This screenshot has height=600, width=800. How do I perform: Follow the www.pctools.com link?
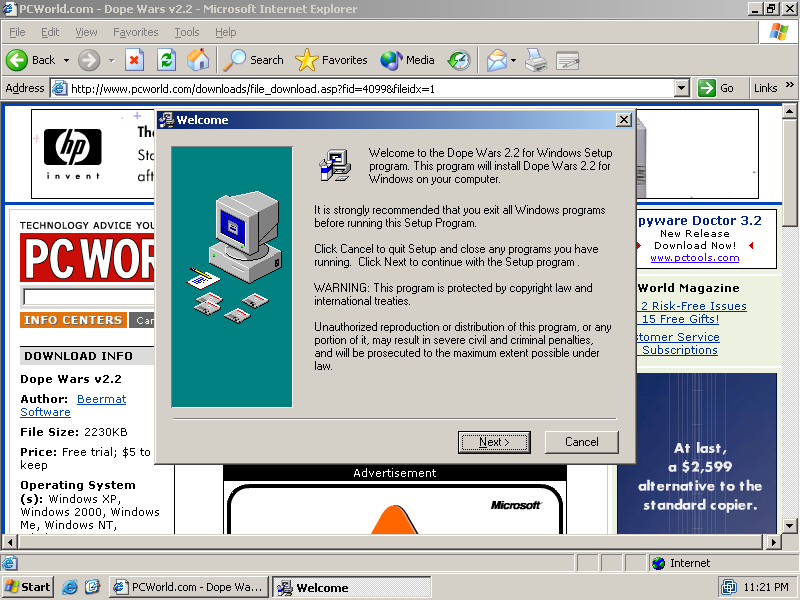pyautogui.click(x=694, y=258)
